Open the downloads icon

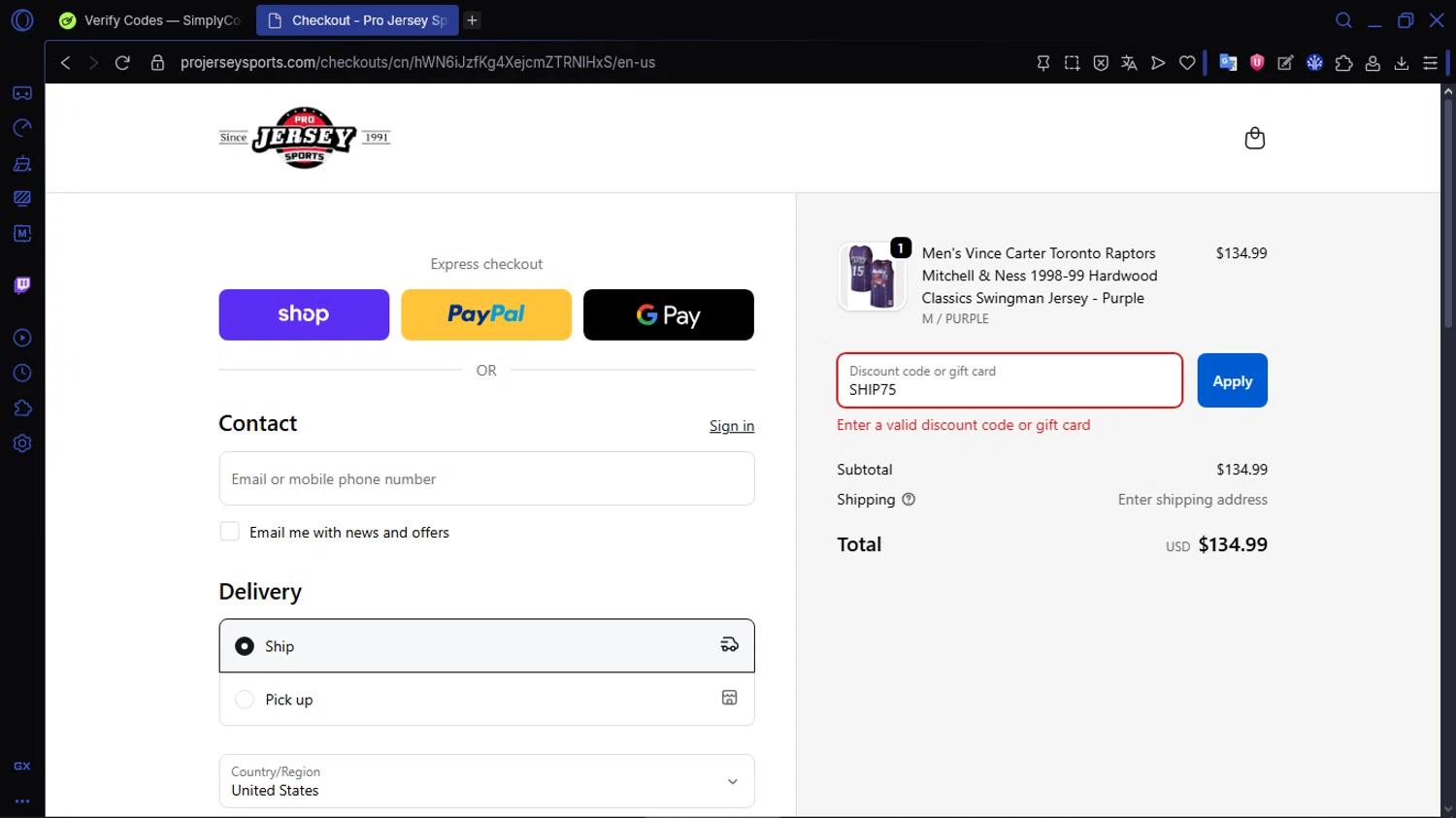tap(1402, 62)
